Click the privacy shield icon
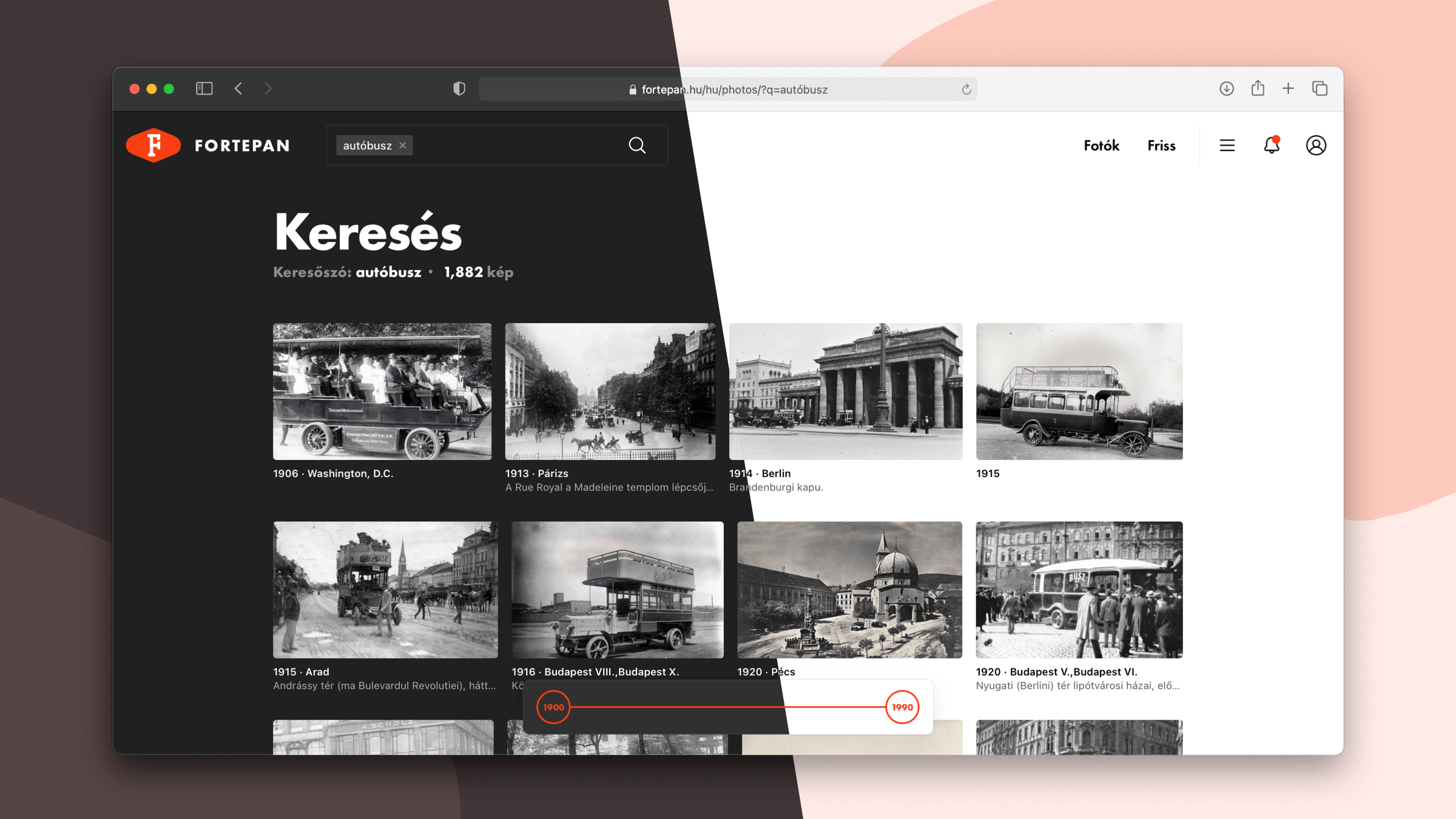Image resolution: width=1456 pixels, height=819 pixels. click(x=459, y=89)
